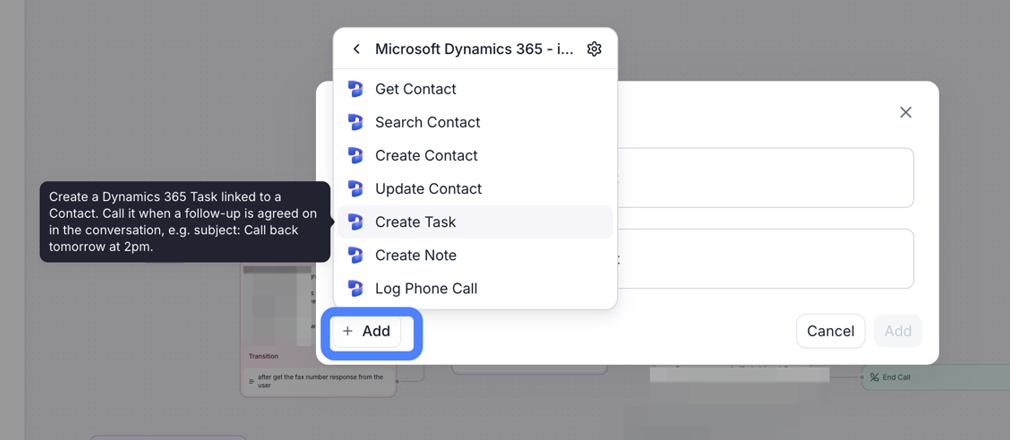Open Microsoft Dynamics 365 integration settings gear
The image size is (1010, 440).
tap(594, 50)
